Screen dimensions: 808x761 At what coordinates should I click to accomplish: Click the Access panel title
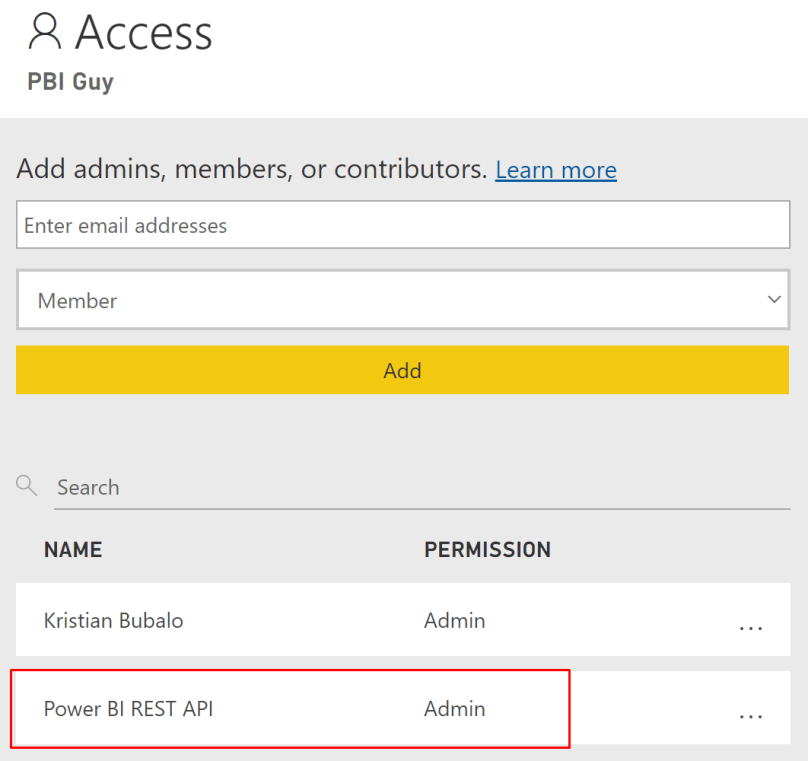[x=144, y=32]
